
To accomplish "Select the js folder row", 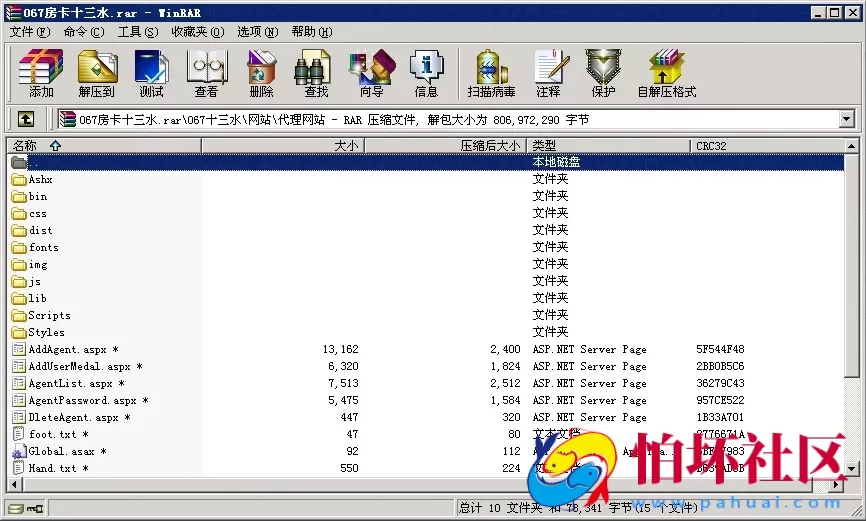I will 425,282.
